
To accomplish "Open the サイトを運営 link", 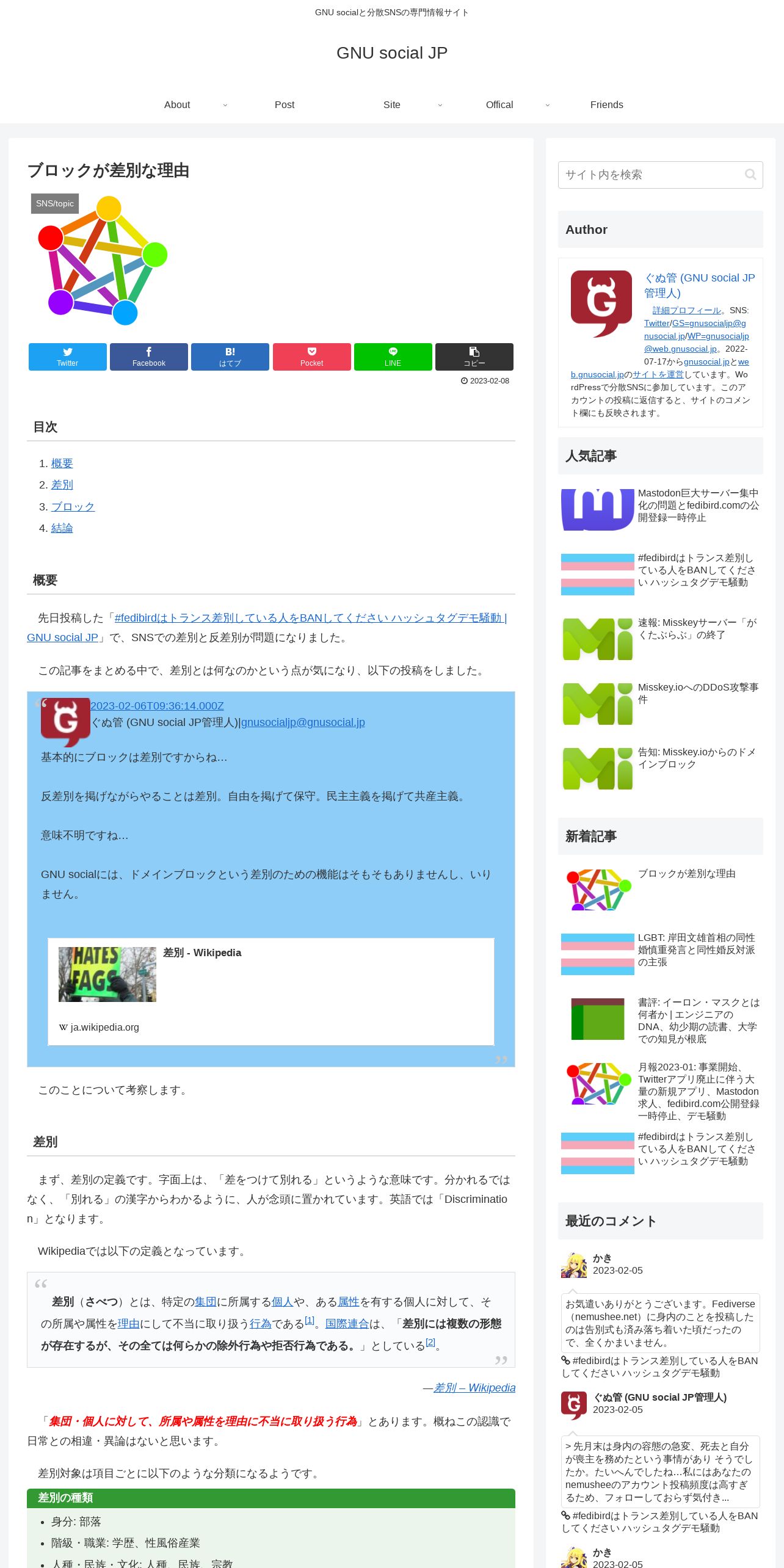I will [x=658, y=374].
